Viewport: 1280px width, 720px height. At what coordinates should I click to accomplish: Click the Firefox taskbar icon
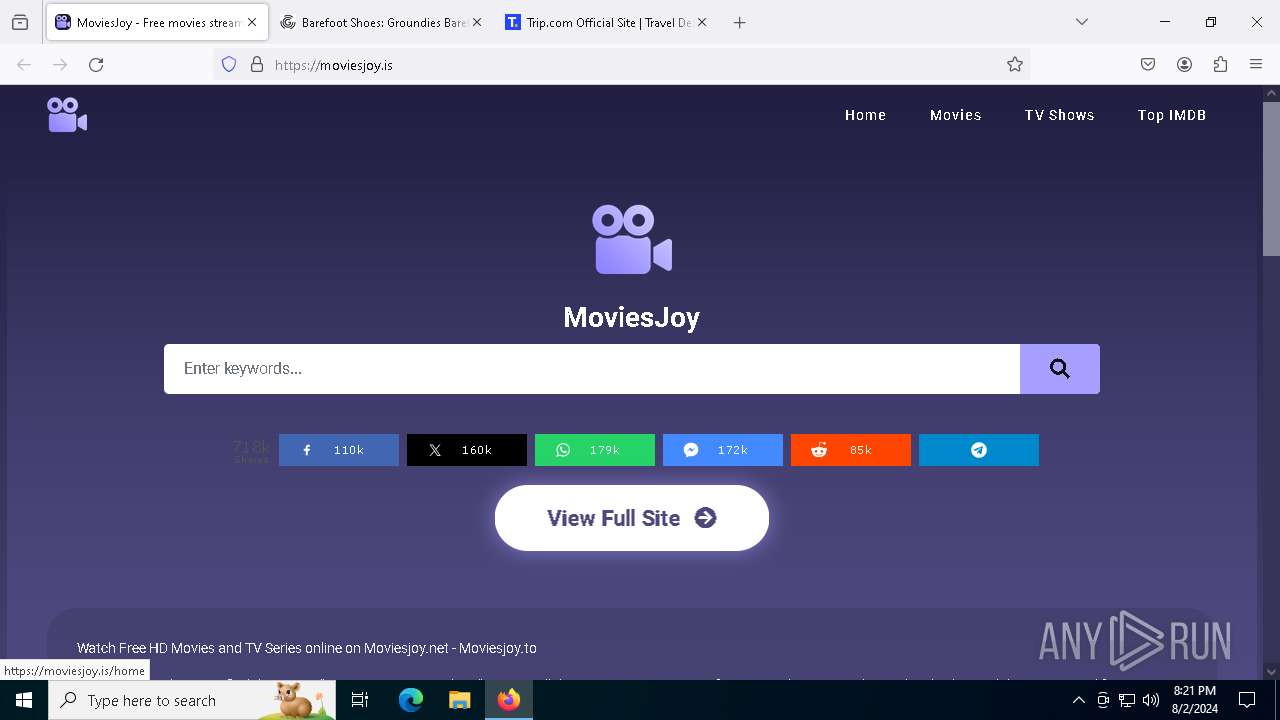click(x=509, y=700)
